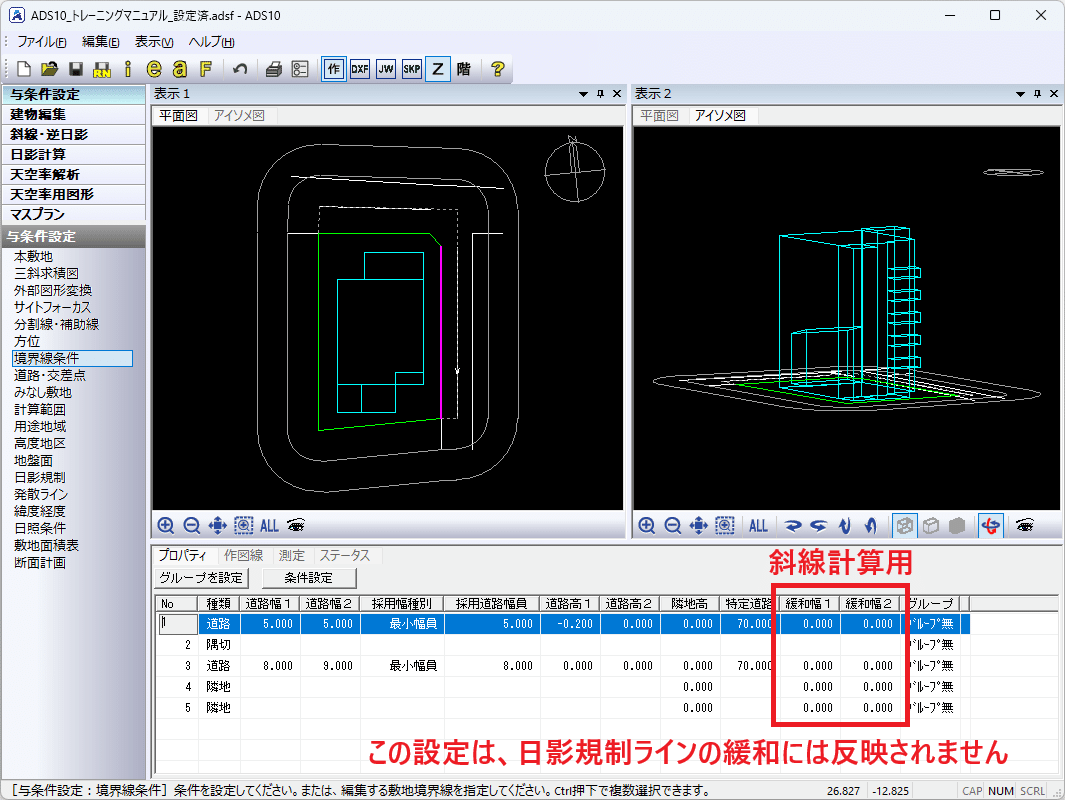Select row 3 道路 in table

click(564, 666)
